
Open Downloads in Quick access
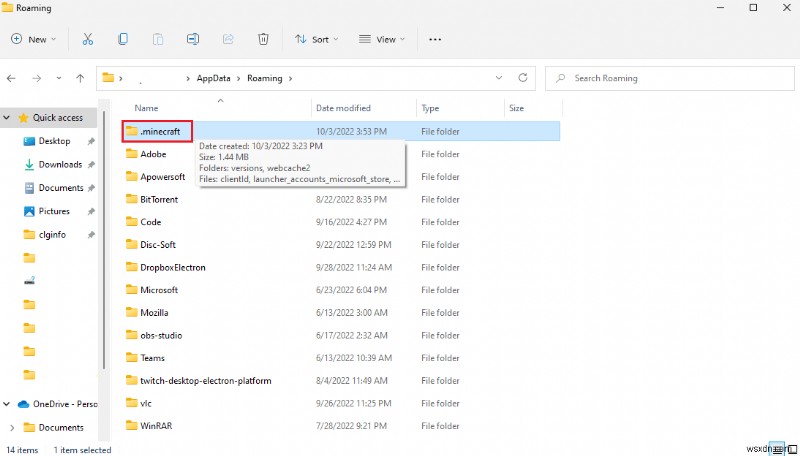(60, 164)
